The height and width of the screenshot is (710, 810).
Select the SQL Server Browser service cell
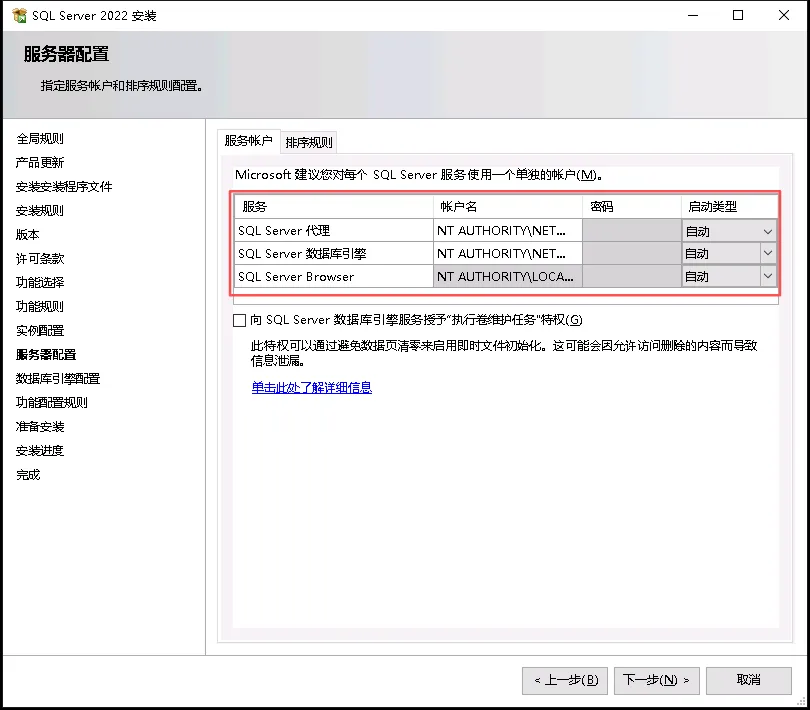(x=333, y=277)
